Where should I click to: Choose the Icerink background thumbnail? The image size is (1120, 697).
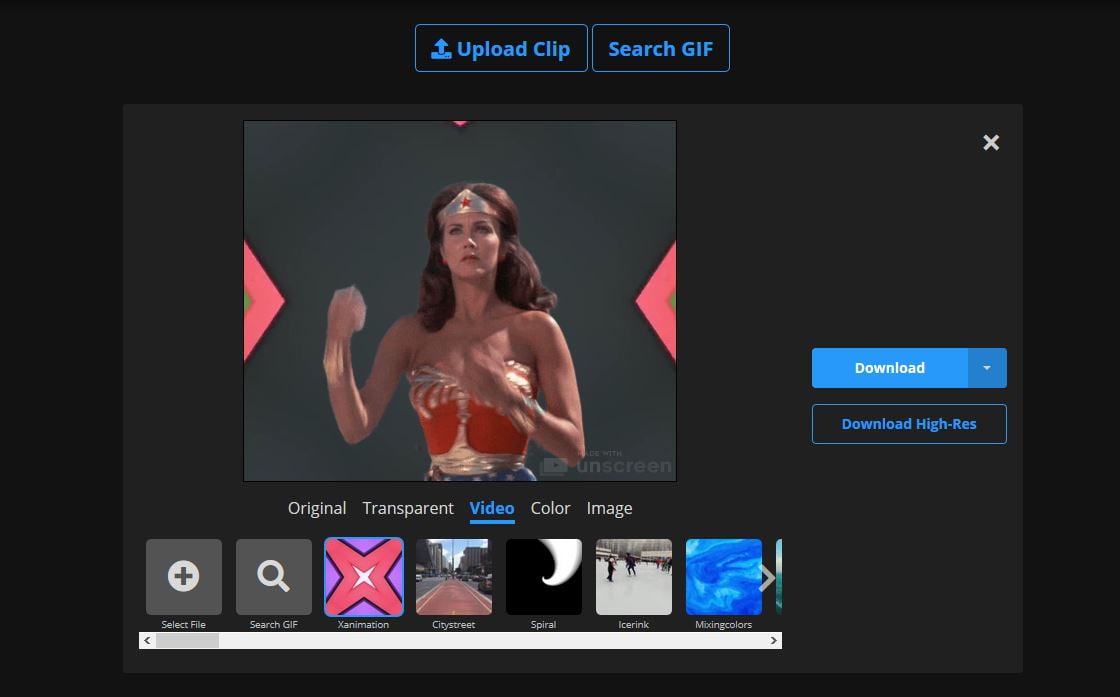(634, 576)
